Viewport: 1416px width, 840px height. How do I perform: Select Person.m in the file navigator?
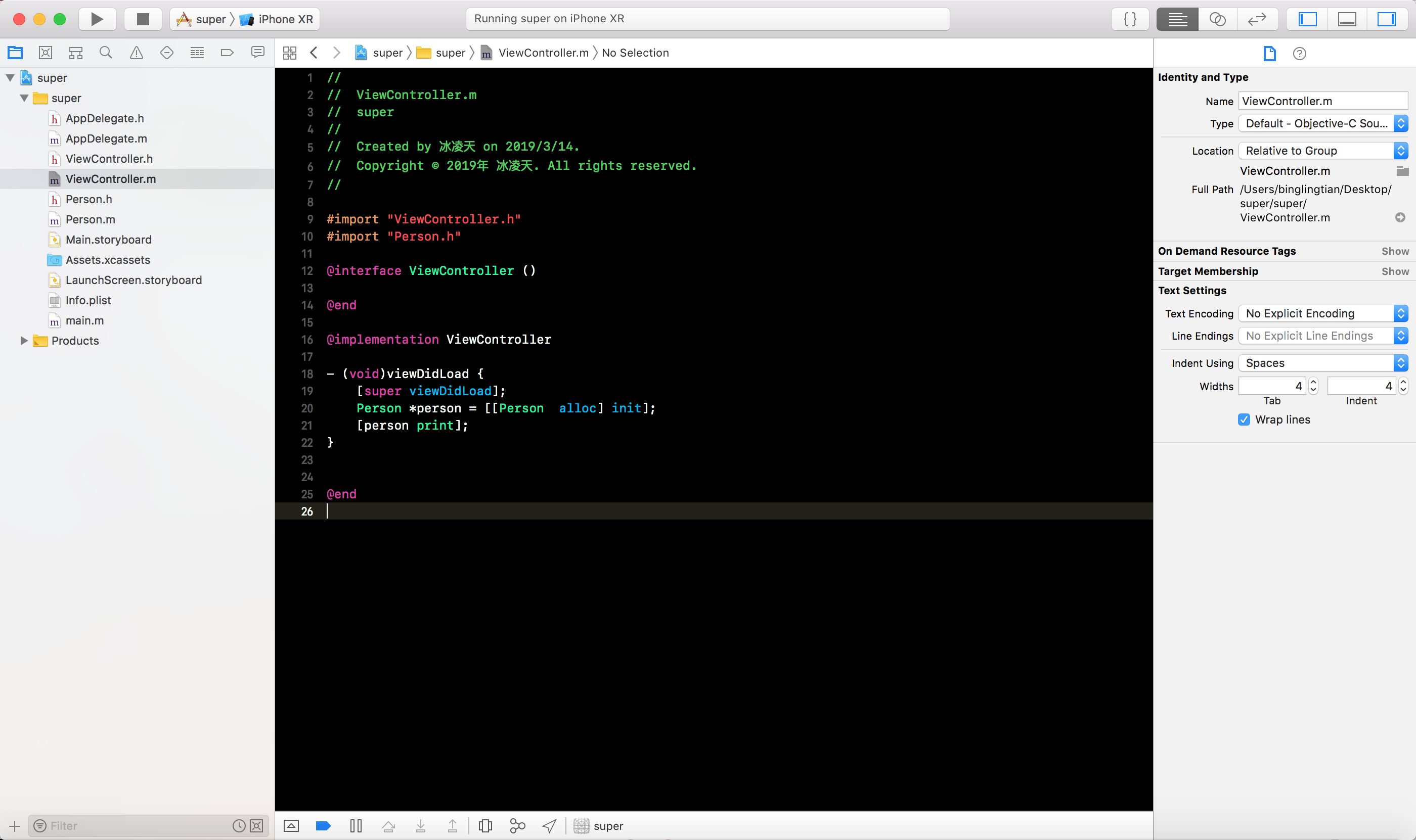tap(90, 220)
